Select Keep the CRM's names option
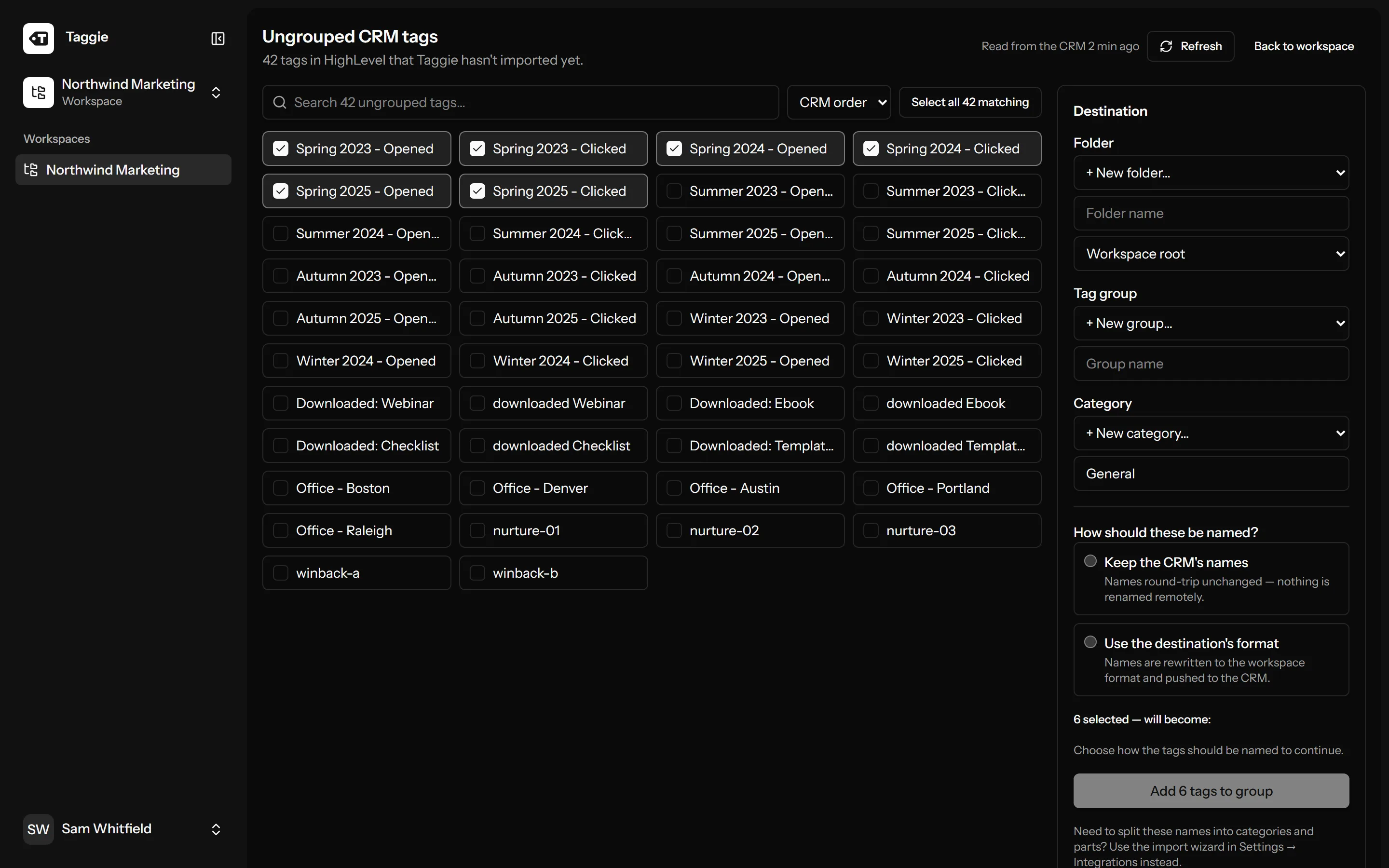Viewport: 1389px width, 868px height. (x=1090, y=561)
